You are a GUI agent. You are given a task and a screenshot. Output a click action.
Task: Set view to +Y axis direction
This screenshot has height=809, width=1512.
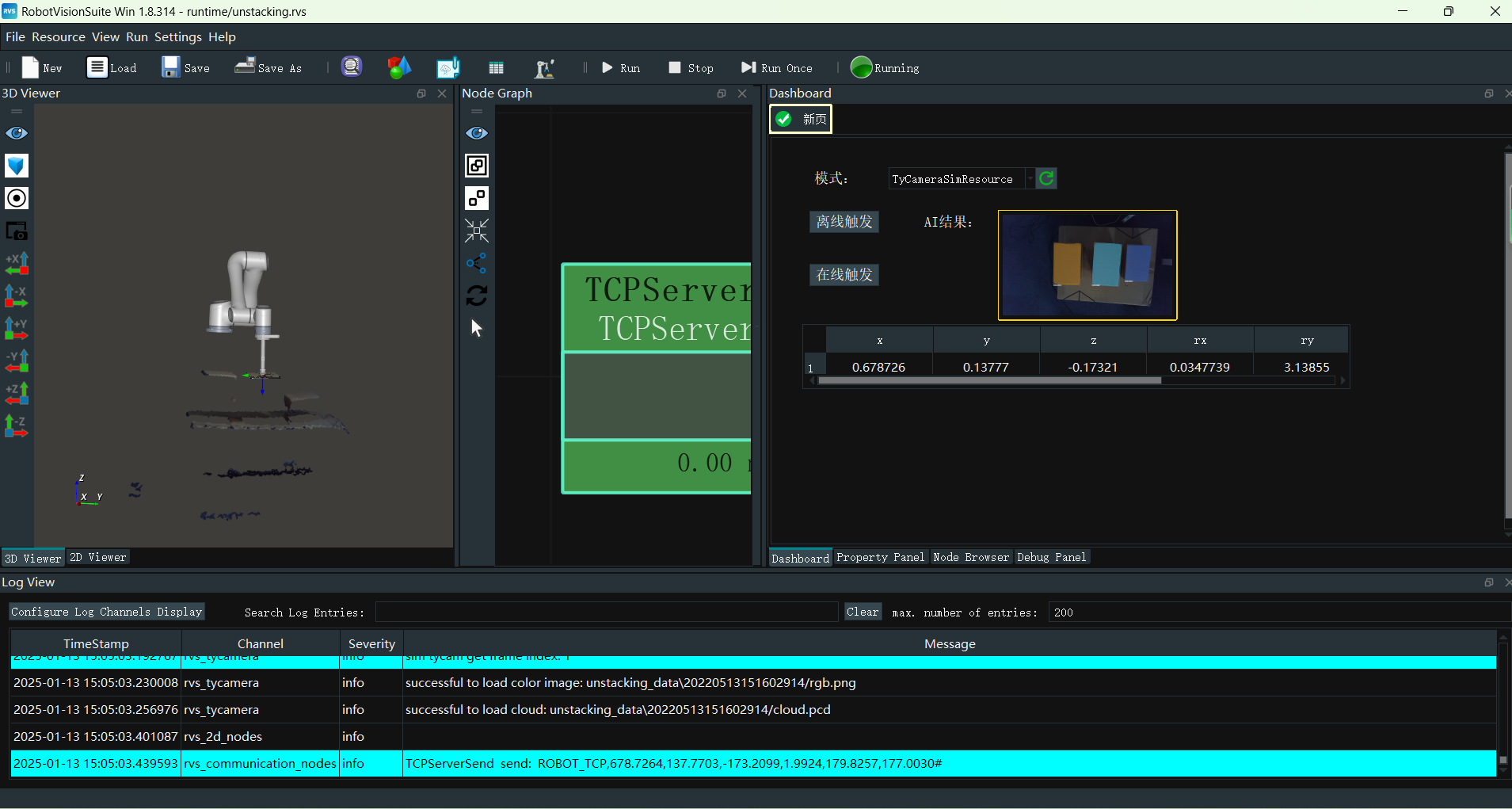pos(17,328)
